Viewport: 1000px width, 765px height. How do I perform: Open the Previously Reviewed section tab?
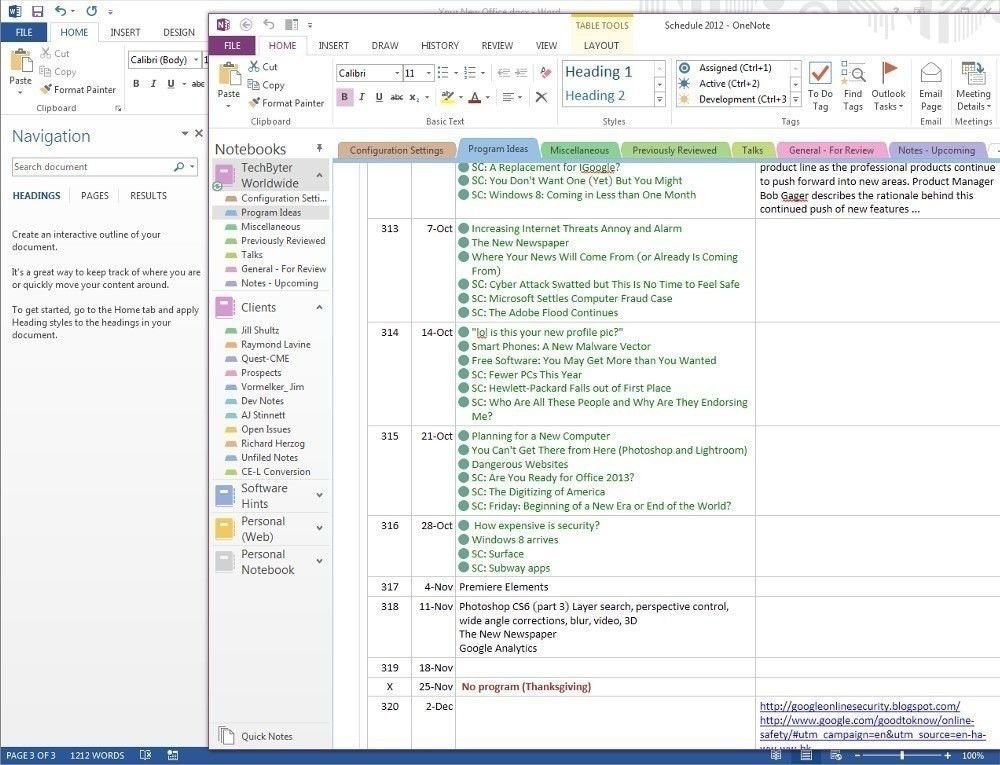pyautogui.click(x=674, y=150)
